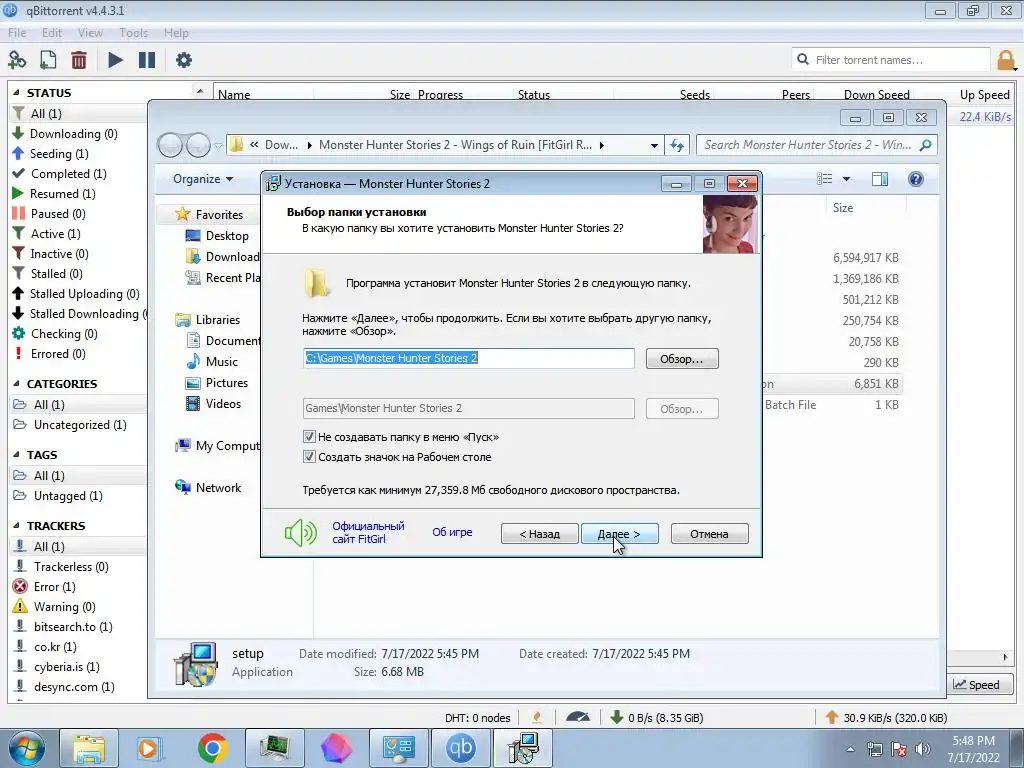Open the Tools menu in qBittorrent
The height and width of the screenshot is (768, 1024).
(133, 33)
